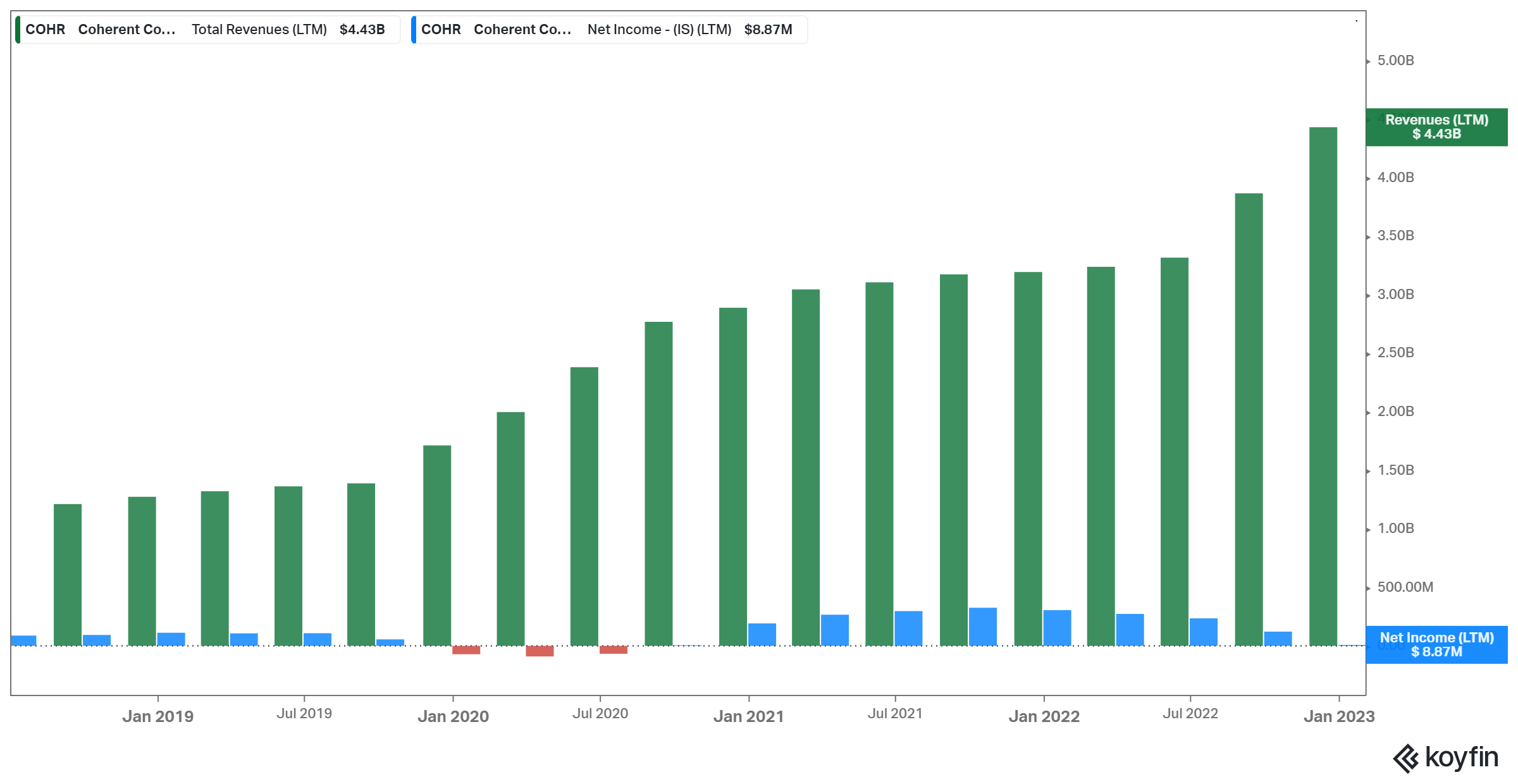
Task: Click the green Revenues (LTM) $4.43B axis tag
Action: click(x=1436, y=127)
